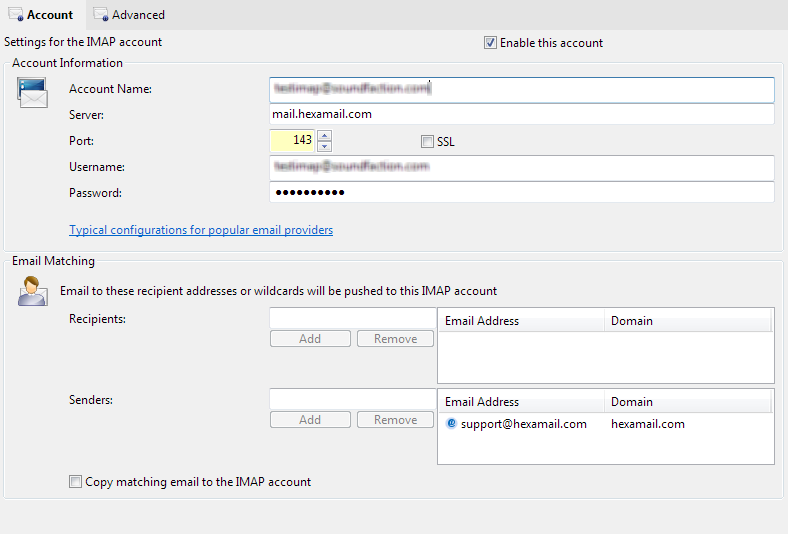The height and width of the screenshot is (534, 788).
Task: Increase the port number with up arrow
Action: click(324, 136)
